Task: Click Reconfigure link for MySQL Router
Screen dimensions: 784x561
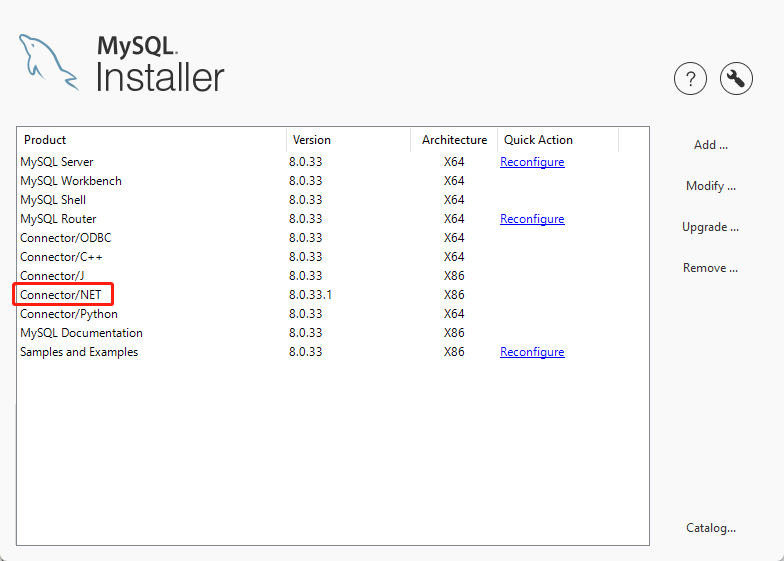Action: (532, 219)
